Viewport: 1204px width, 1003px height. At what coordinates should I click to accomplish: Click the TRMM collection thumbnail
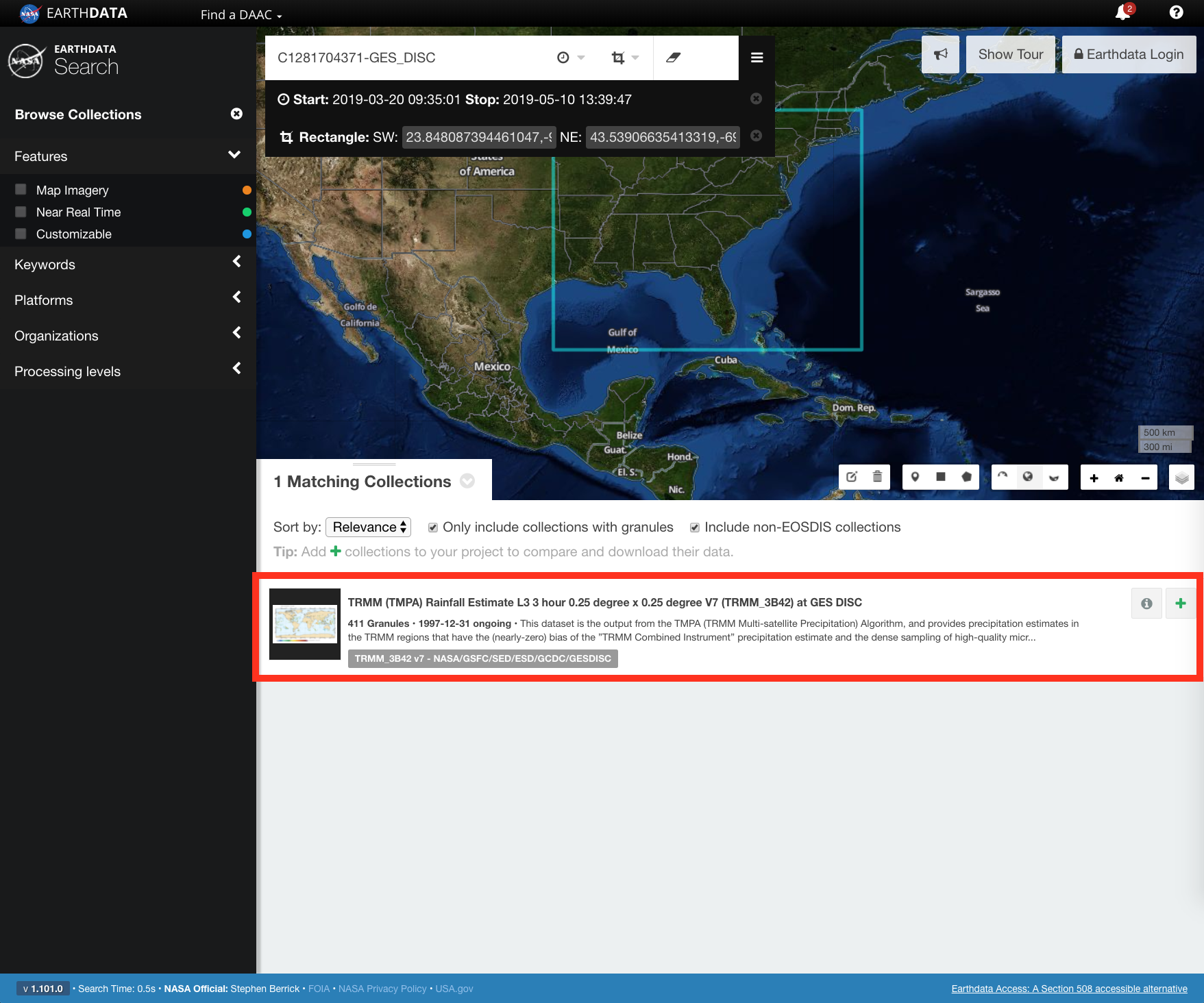(305, 624)
